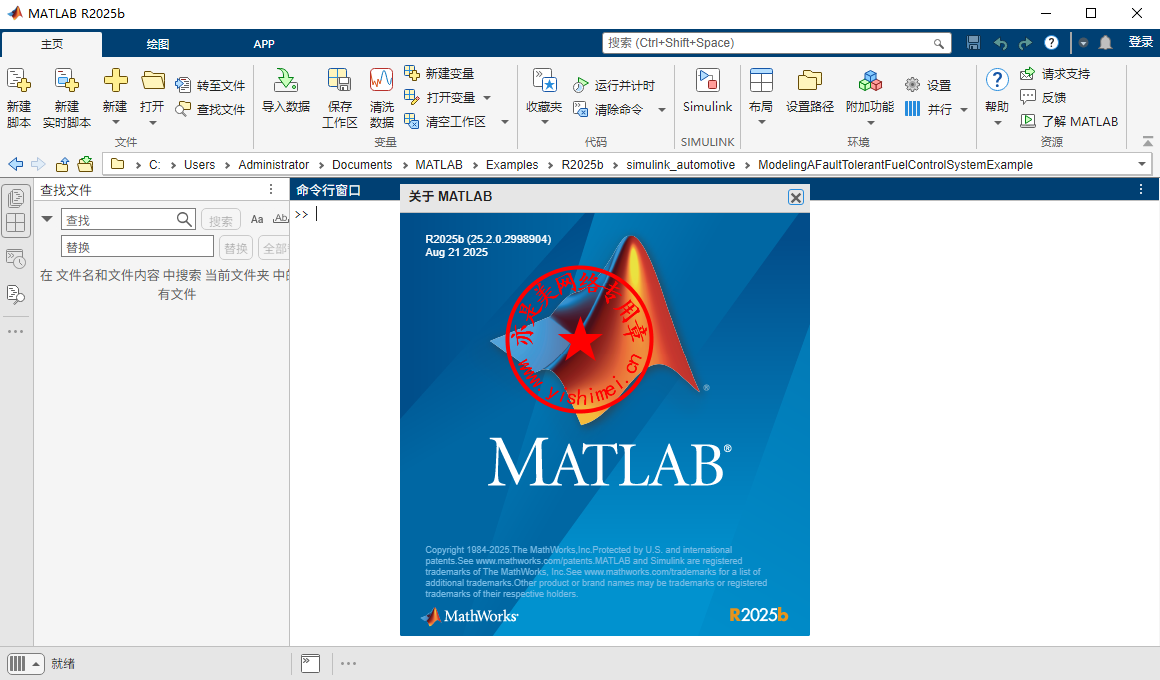Click the Save Workspace (保存工作区) icon
This screenshot has width=1160, height=680.
[x=339, y=97]
